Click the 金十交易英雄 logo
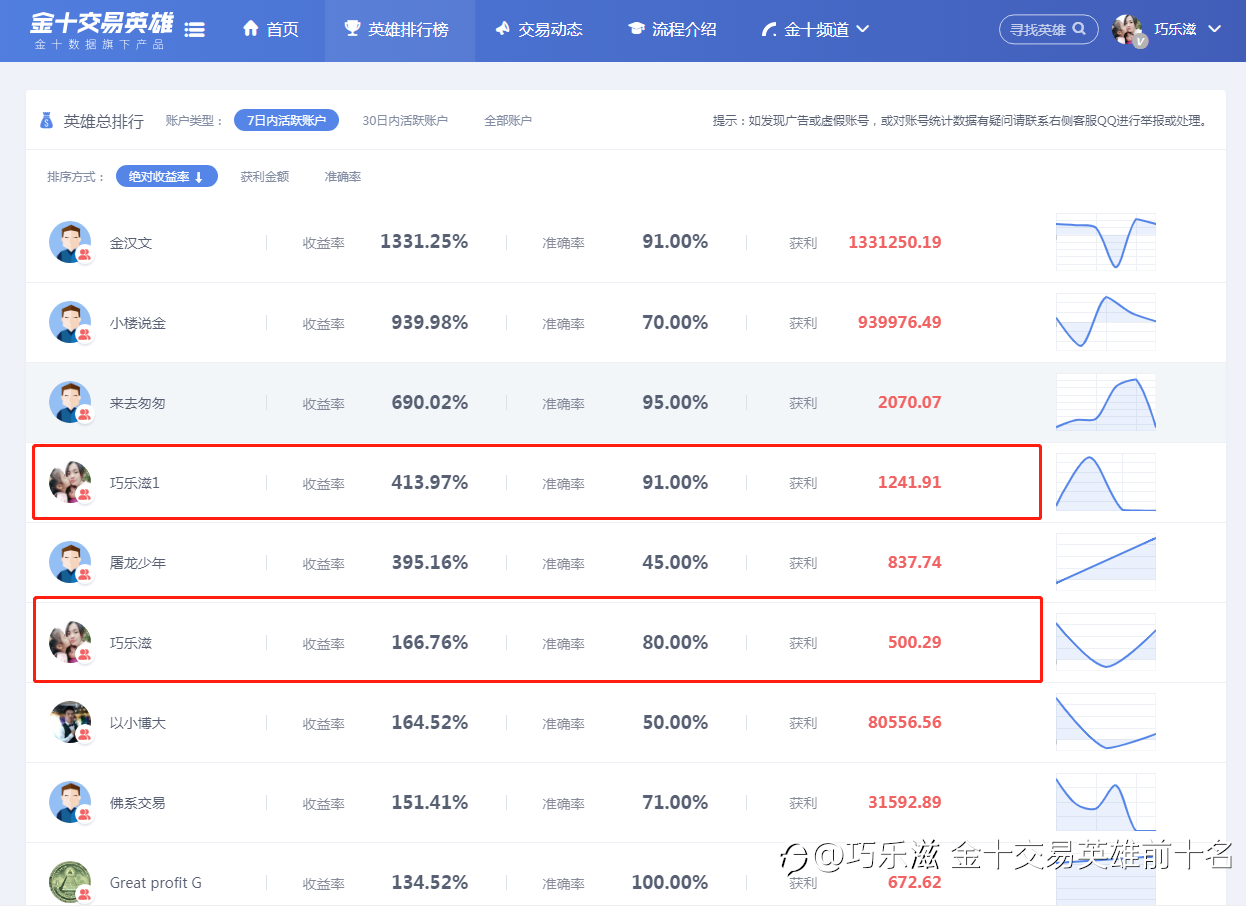The width and height of the screenshot is (1246, 910). 100,30
